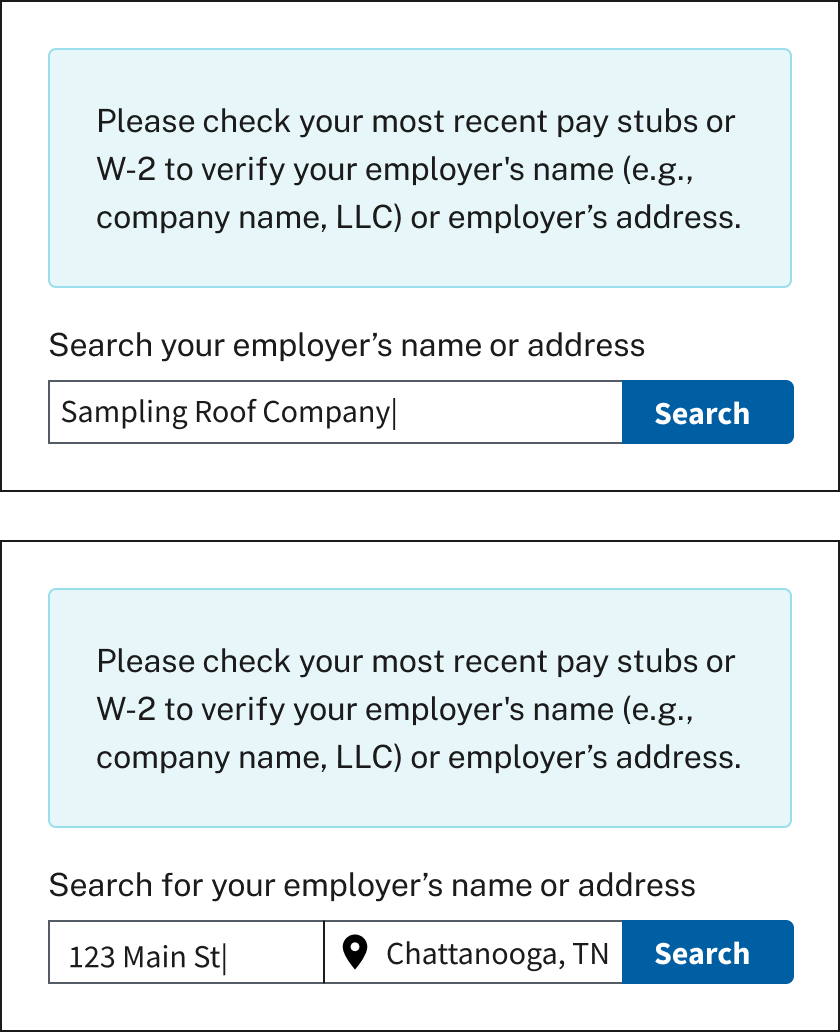840x1032 pixels.
Task: Click the "TN" state abbreviation in the location field
Action: click(590, 954)
